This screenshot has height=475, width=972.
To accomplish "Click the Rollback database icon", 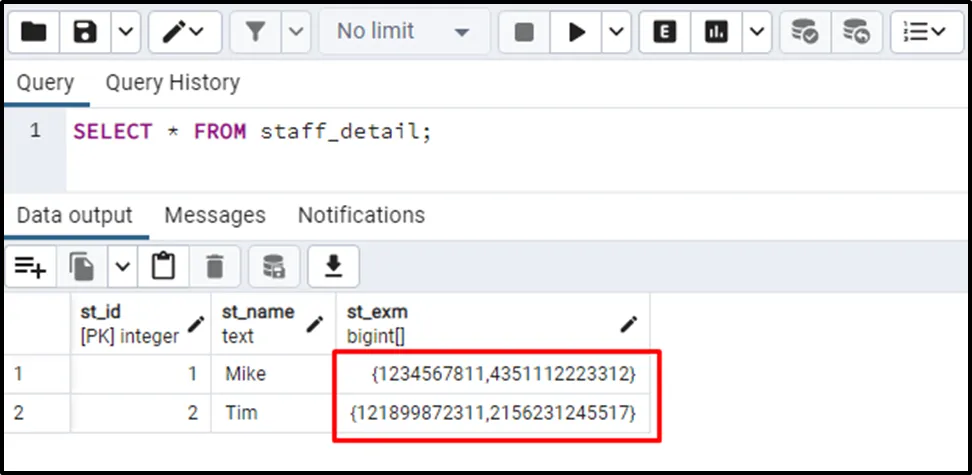I will (x=856, y=32).
